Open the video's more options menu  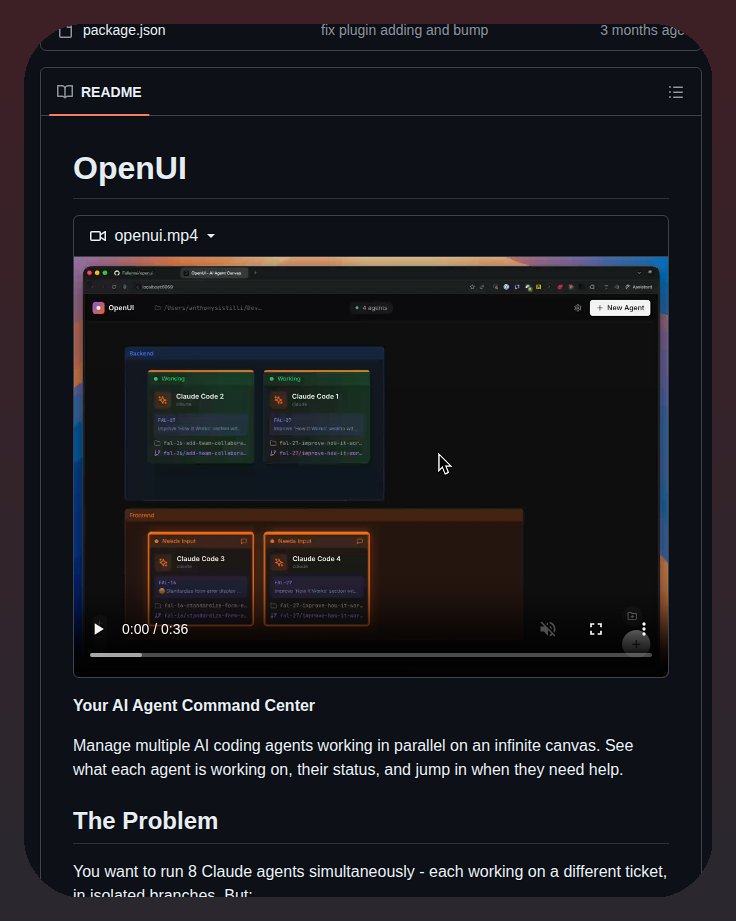644,629
